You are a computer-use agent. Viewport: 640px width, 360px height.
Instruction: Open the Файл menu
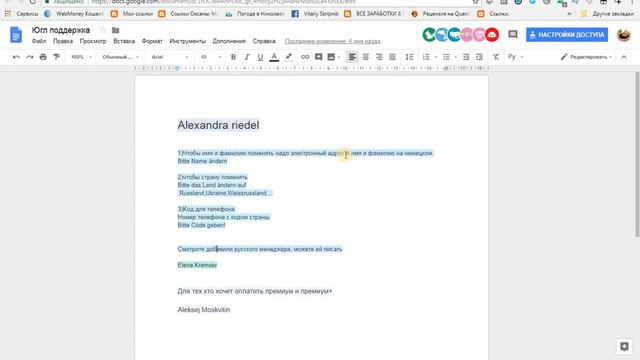pyautogui.click(x=39, y=41)
